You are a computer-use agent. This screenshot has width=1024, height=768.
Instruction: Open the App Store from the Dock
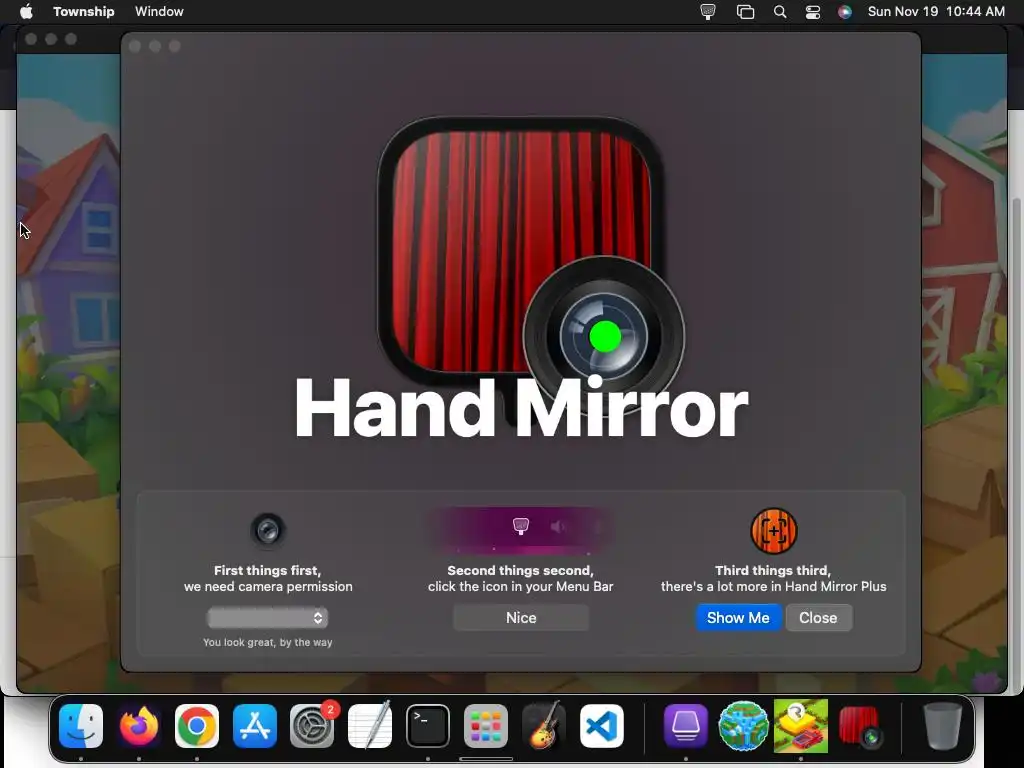coord(255,726)
